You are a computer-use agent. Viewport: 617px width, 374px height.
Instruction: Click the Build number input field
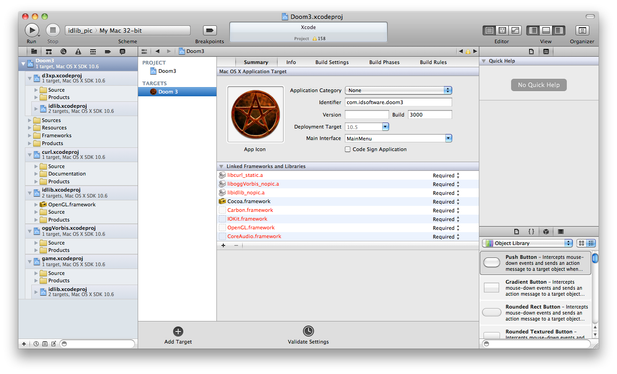tap(430, 115)
